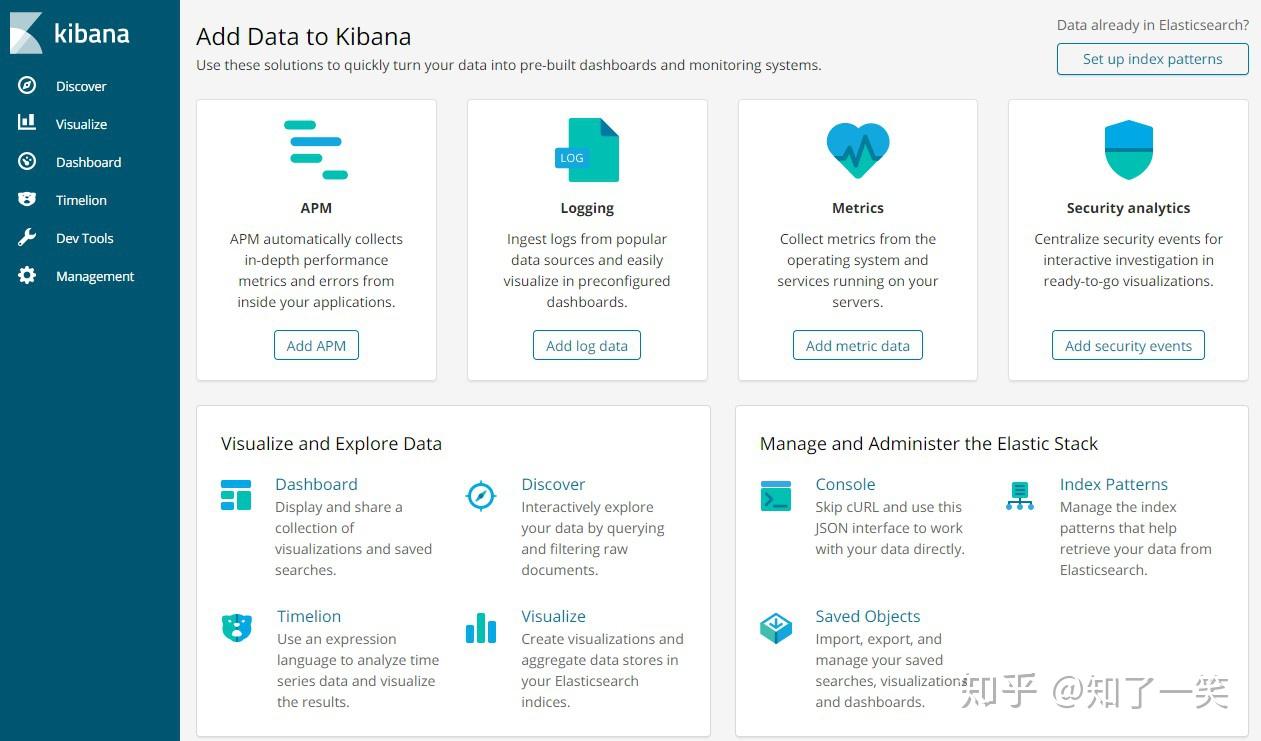1261x741 pixels.
Task: Click the Index Patterns network icon
Action: pyautogui.click(x=1020, y=496)
